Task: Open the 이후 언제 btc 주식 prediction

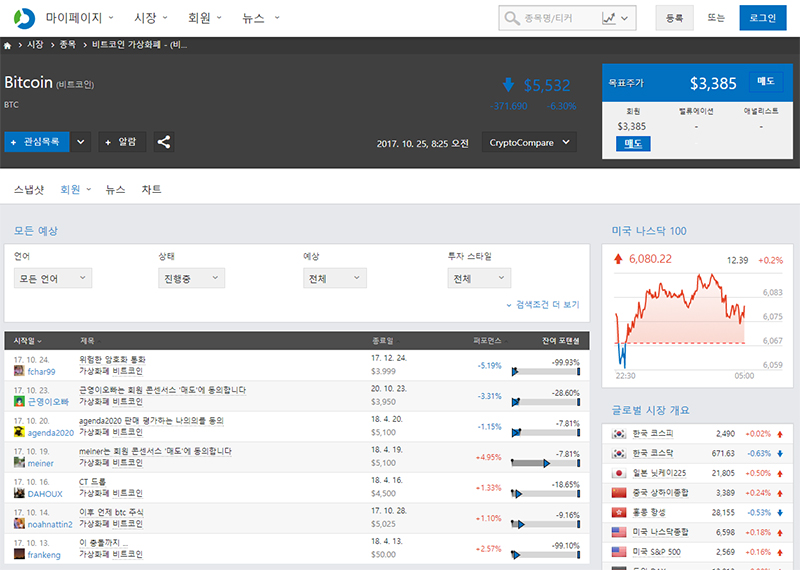Action: point(111,512)
